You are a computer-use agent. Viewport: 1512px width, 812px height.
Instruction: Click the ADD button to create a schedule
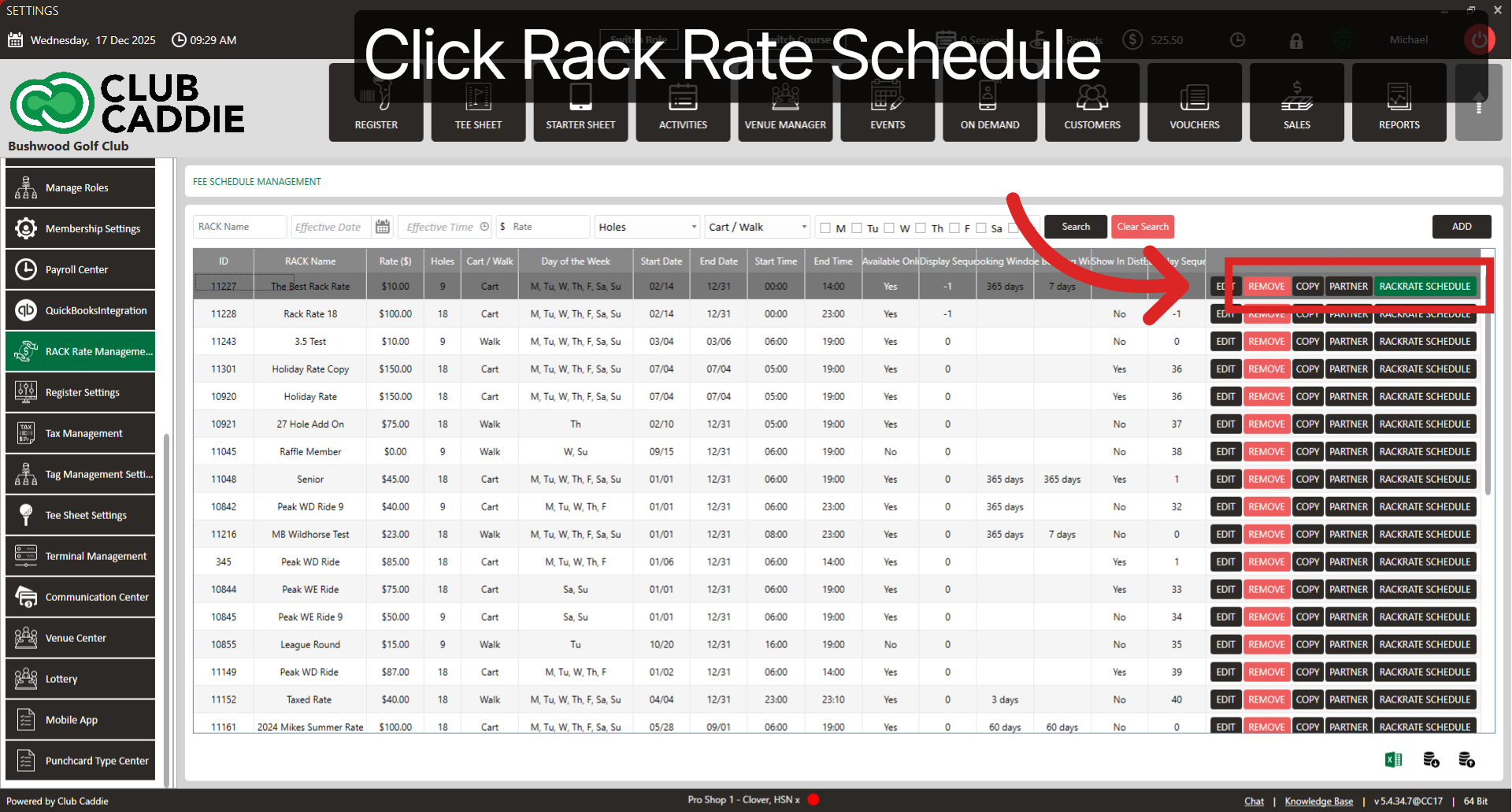click(1462, 226)
